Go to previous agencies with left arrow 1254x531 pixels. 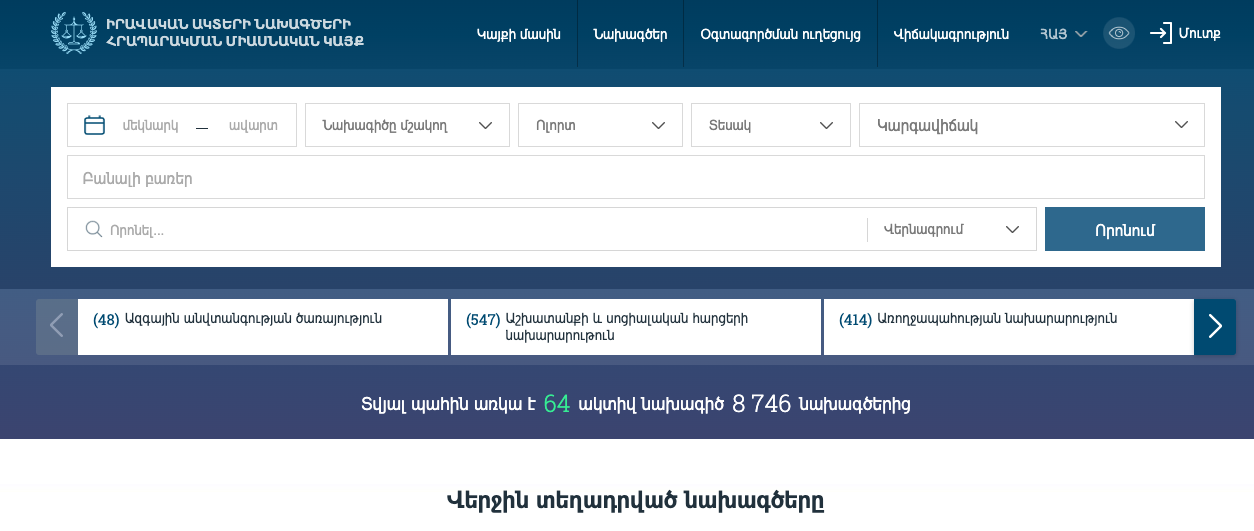(57, 326)
